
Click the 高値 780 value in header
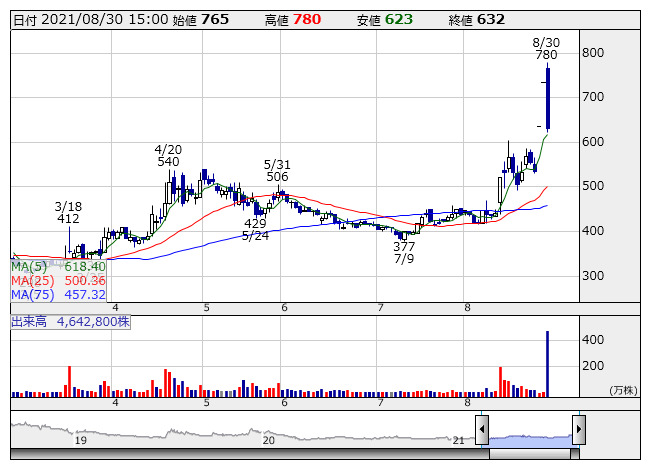point(307,20)
